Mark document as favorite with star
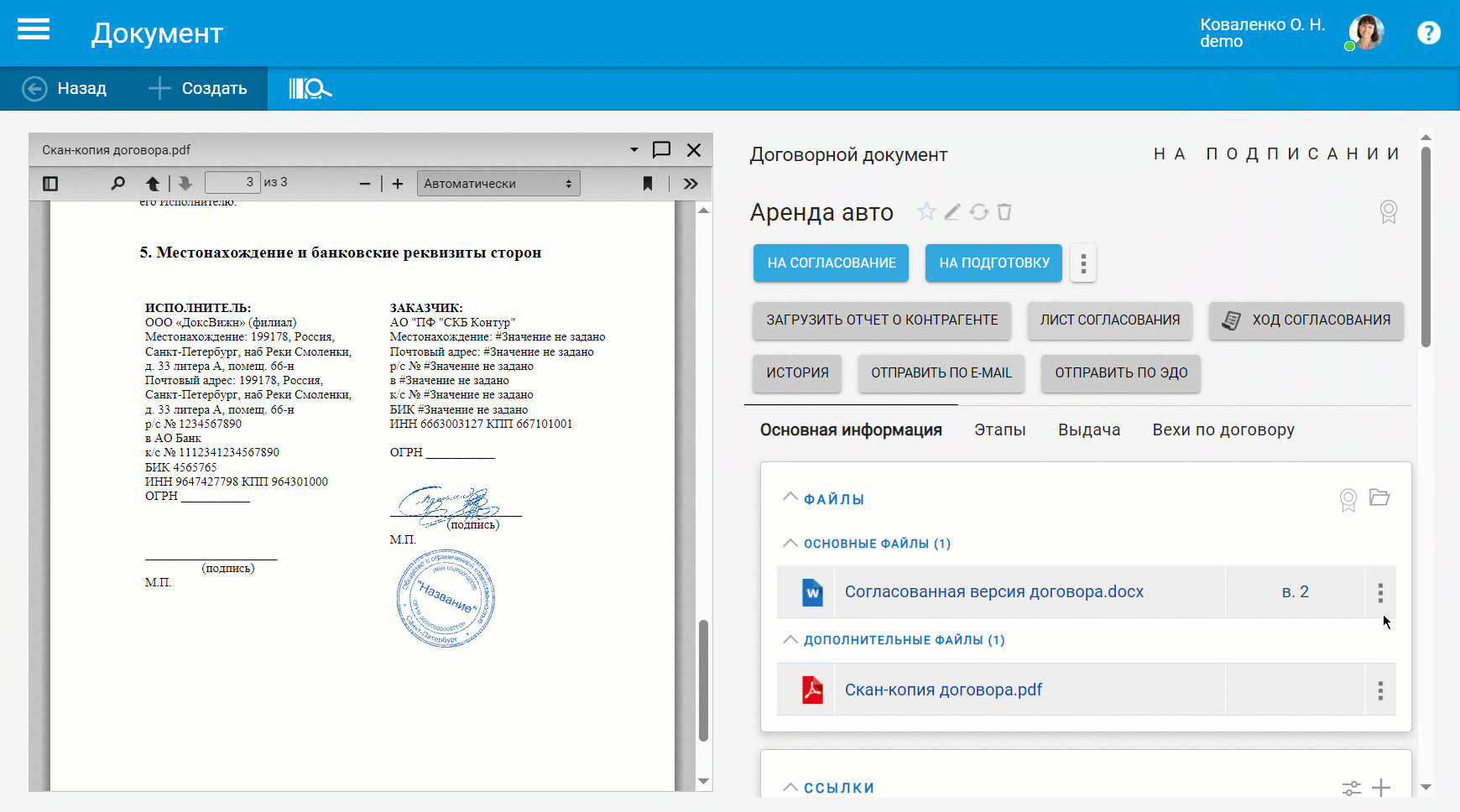The image size is (1460, 812). [926, 212]
